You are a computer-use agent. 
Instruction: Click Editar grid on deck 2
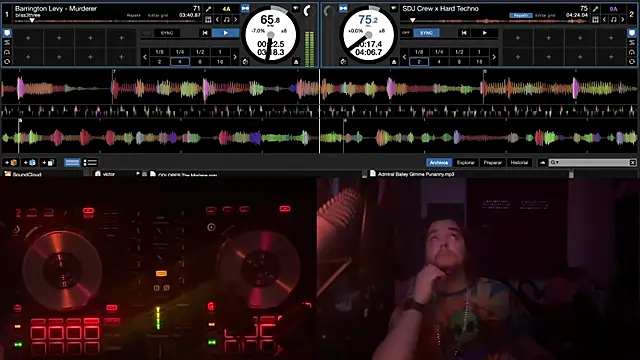[x=545, y=16]
